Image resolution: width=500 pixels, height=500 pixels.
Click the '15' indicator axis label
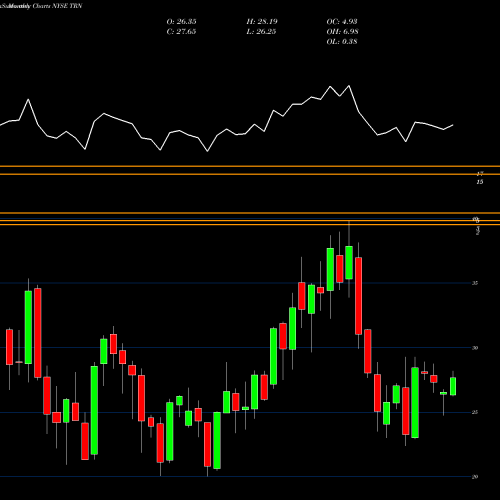(480, 182)
